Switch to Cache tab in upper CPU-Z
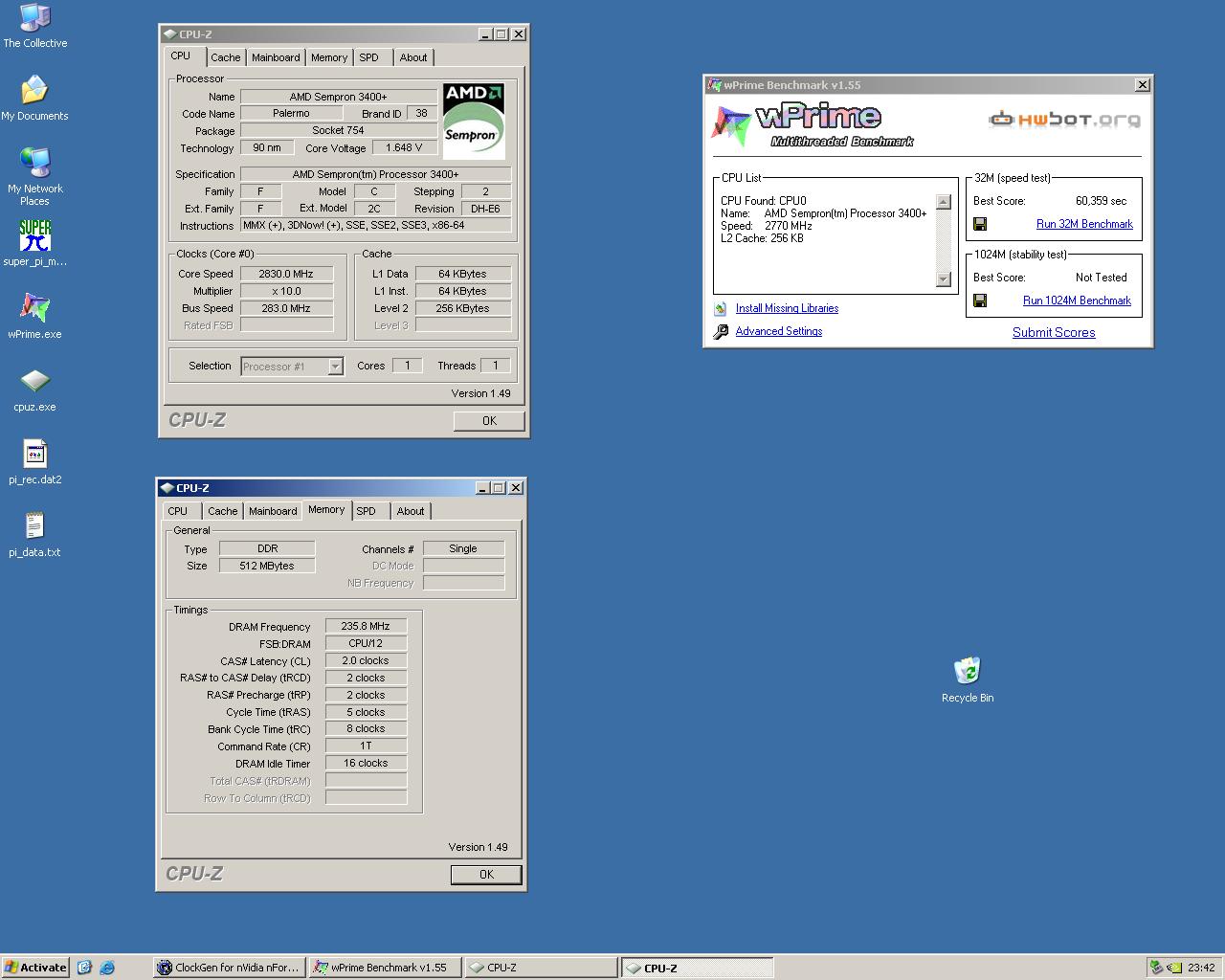The image size is (1225, 980). click(226, 57)
